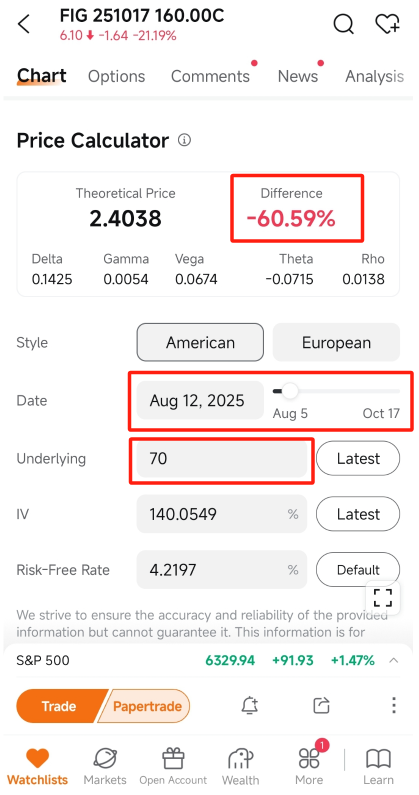Add to favorites with the heart-plus icon

387,23
